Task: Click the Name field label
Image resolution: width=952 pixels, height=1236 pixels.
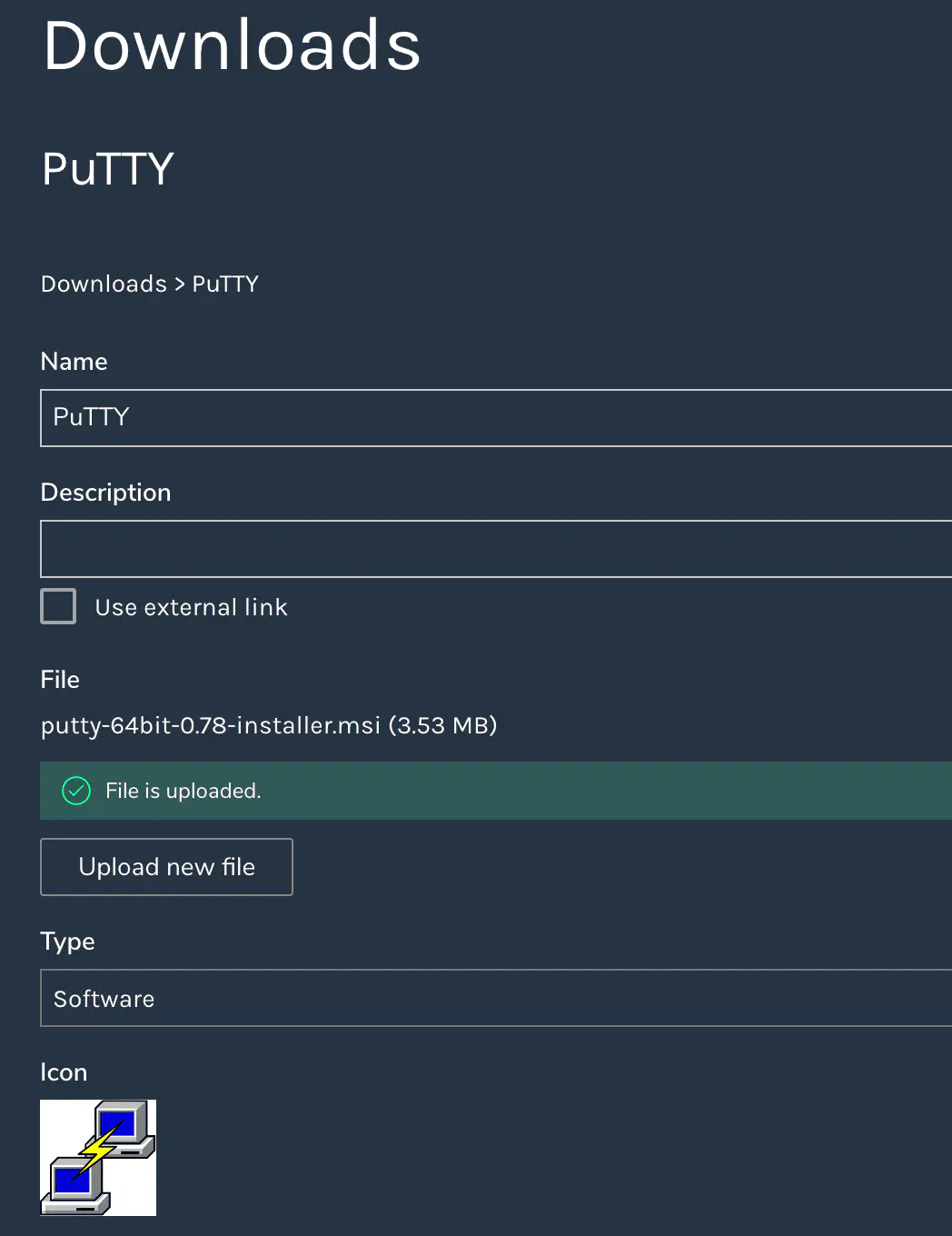Action: (74, 362)
